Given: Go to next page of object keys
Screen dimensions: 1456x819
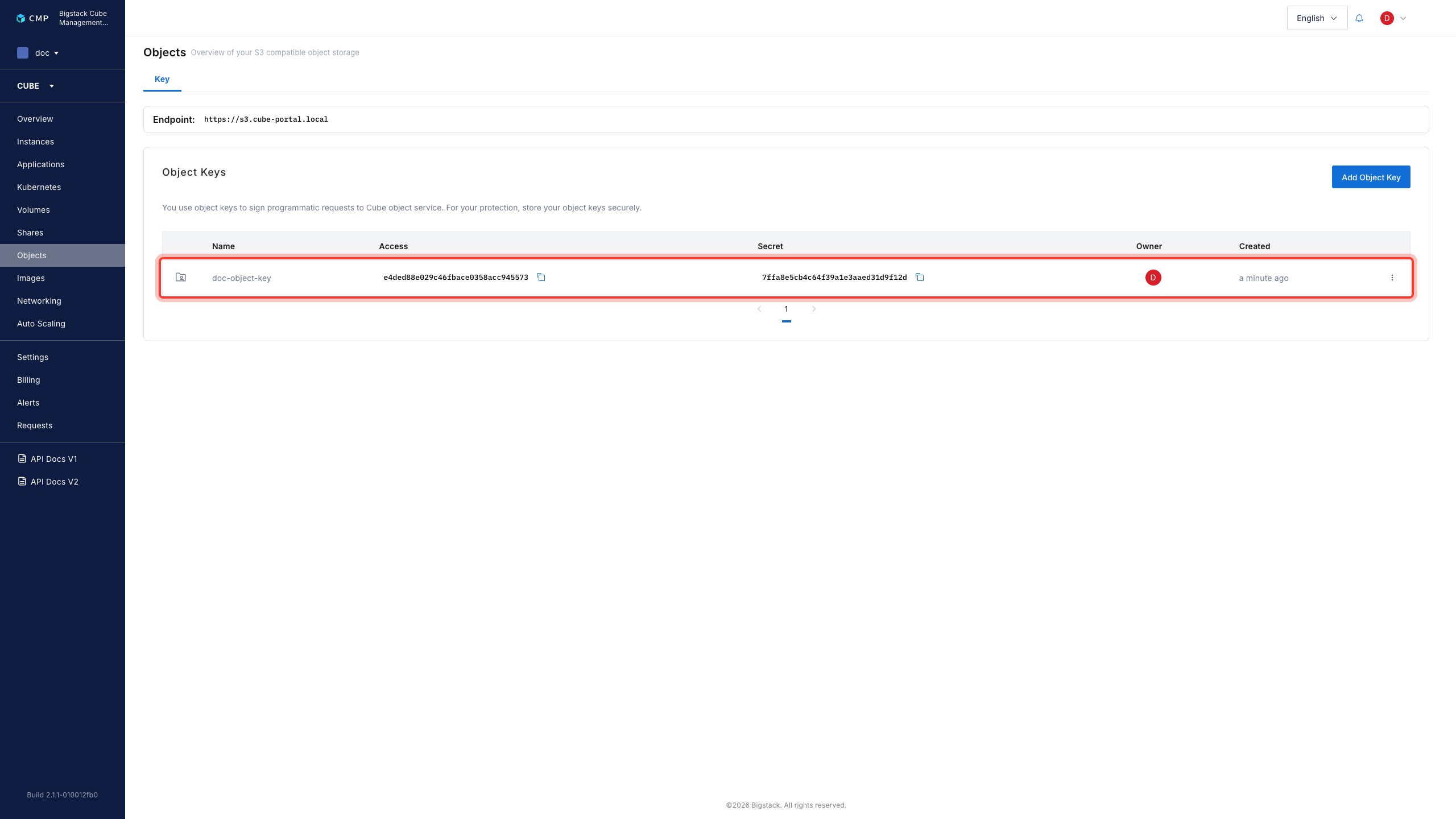Looking at the screenshot, I should pos(814,309).
